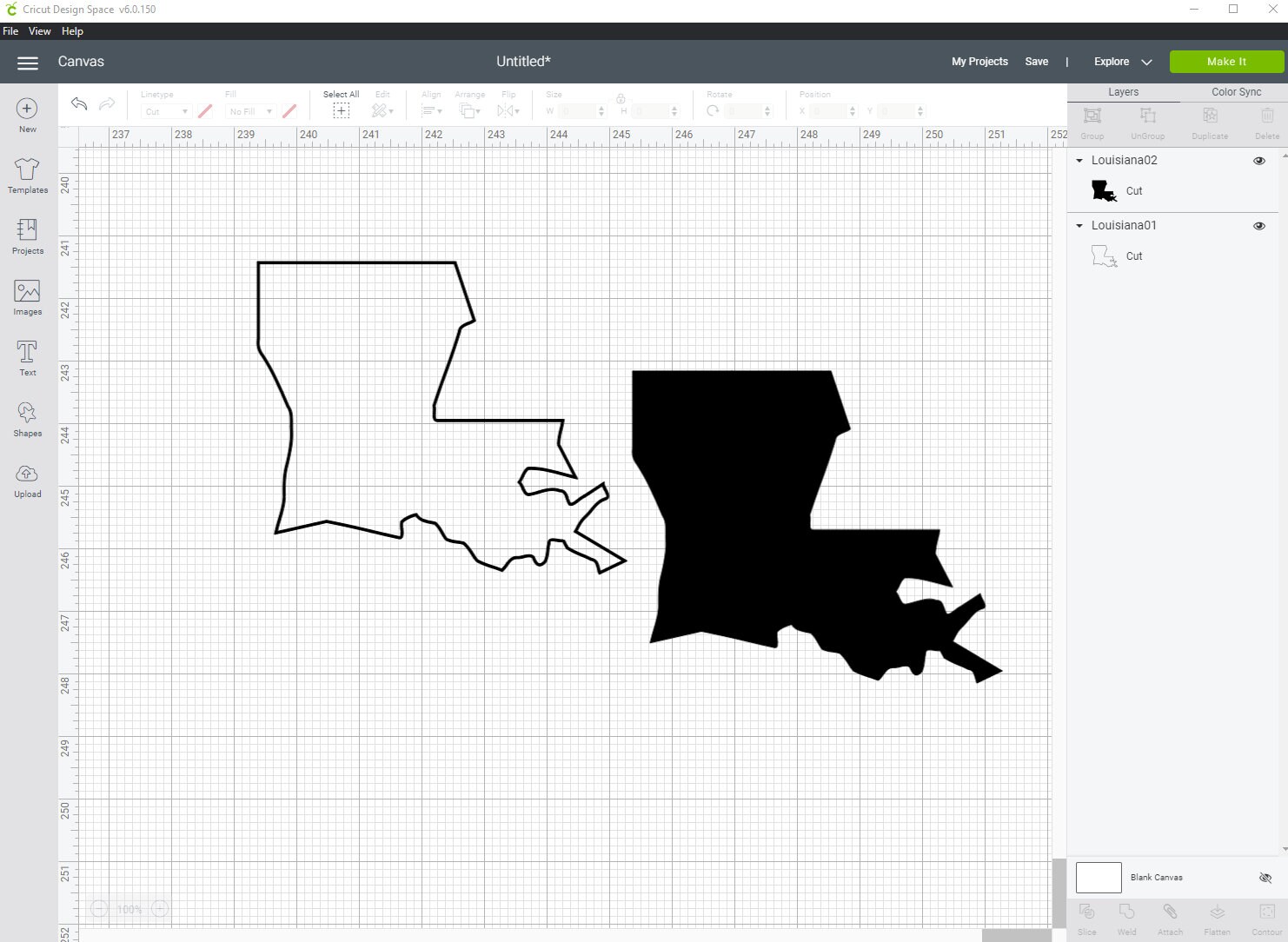Click the Text tool
The image size is (1288, 942).
27,359
